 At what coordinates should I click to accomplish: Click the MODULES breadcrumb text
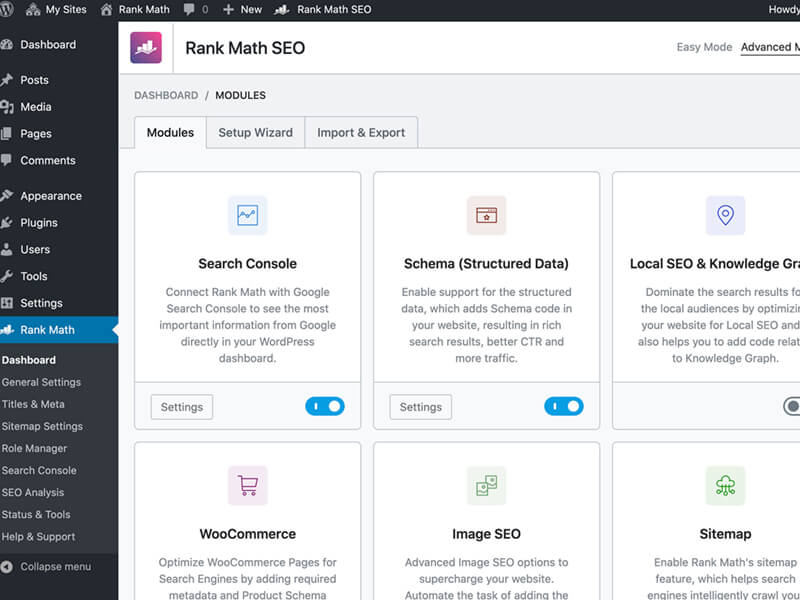click(240, 95)
